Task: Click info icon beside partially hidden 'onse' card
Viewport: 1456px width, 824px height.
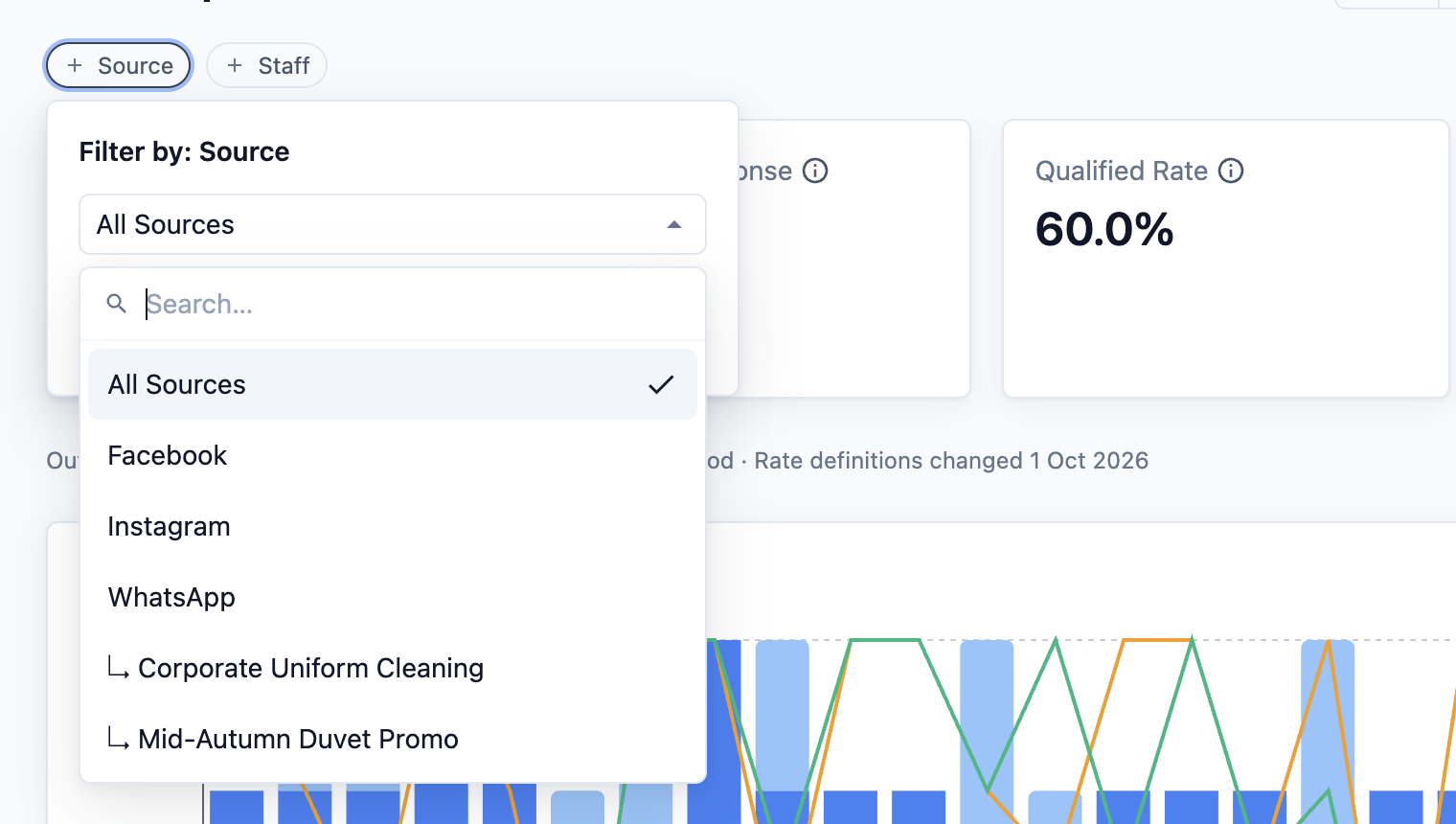Action: pos(815,171)
